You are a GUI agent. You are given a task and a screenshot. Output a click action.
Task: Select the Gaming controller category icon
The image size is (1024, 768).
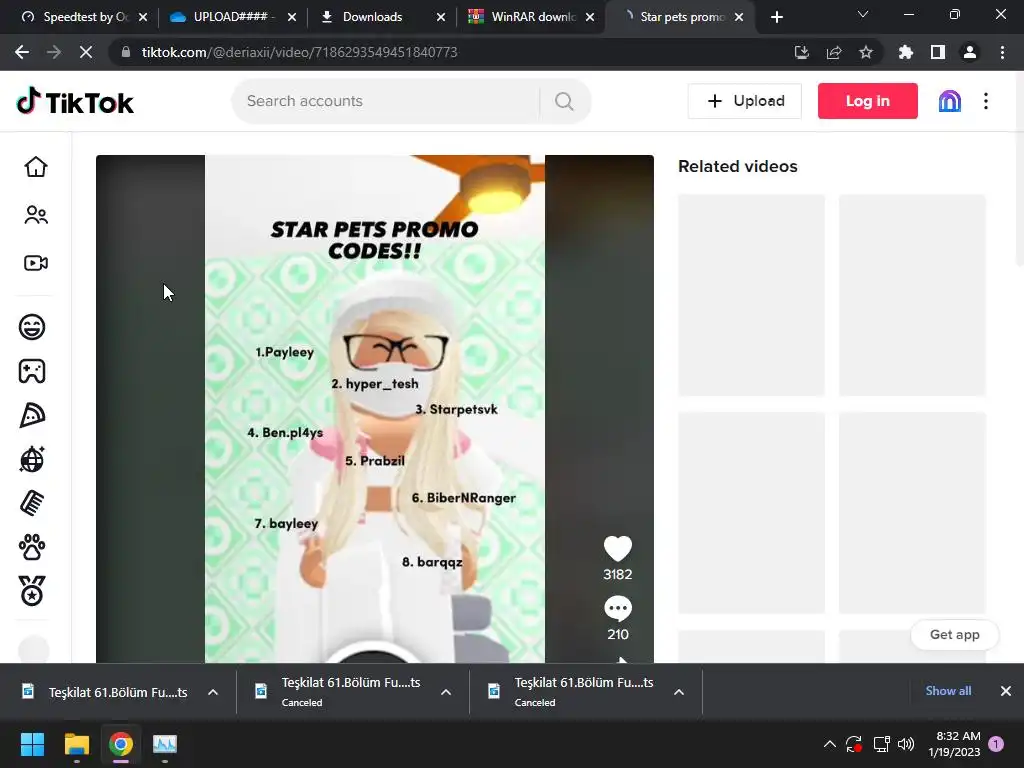(x=32, y=371)
